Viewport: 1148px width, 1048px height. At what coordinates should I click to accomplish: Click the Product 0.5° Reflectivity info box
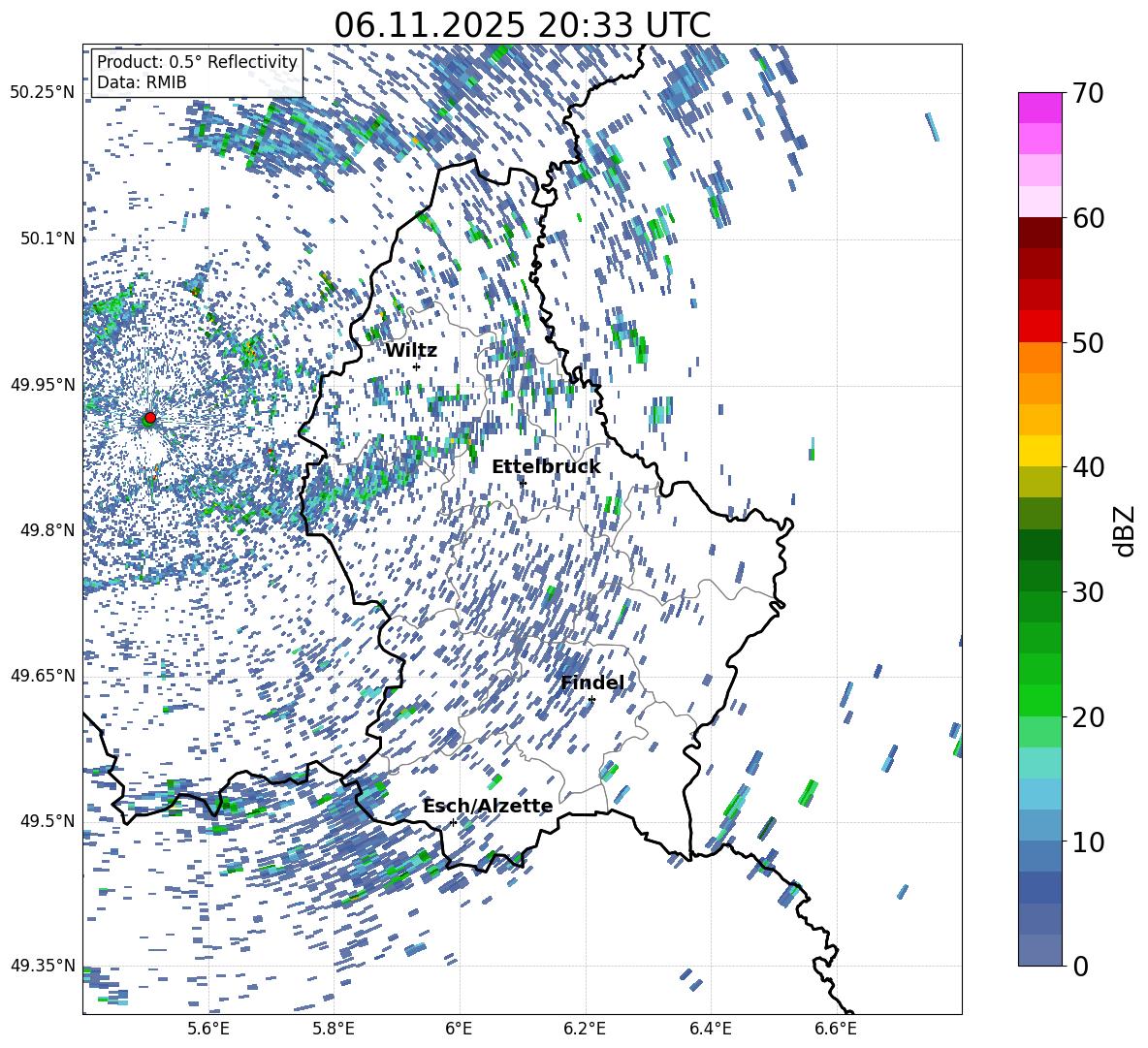[197, 72]
